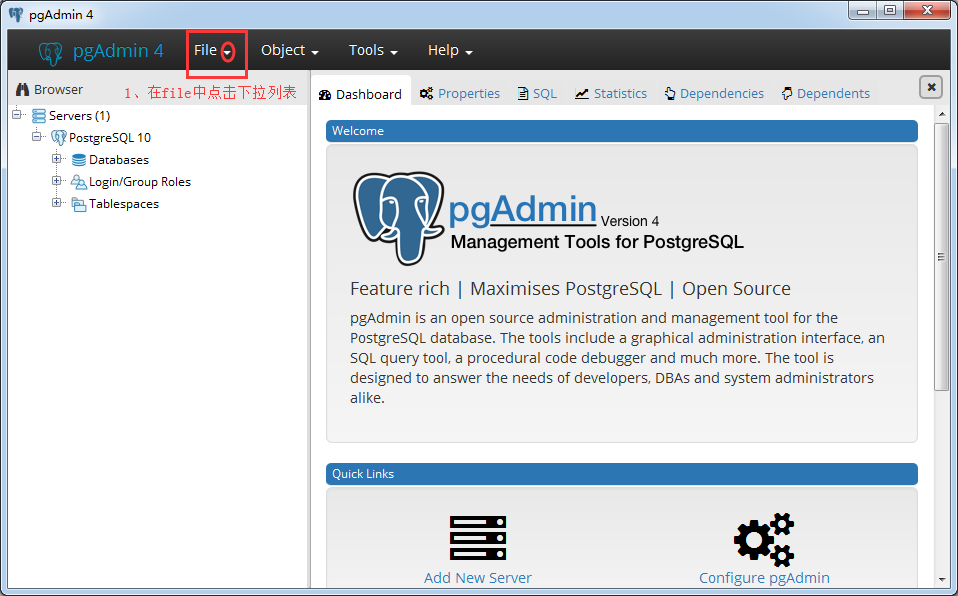
Task: Click the pgAdmin 4 elephant logo in navbar
Action: pyautogui.click(x=51, y=53)
